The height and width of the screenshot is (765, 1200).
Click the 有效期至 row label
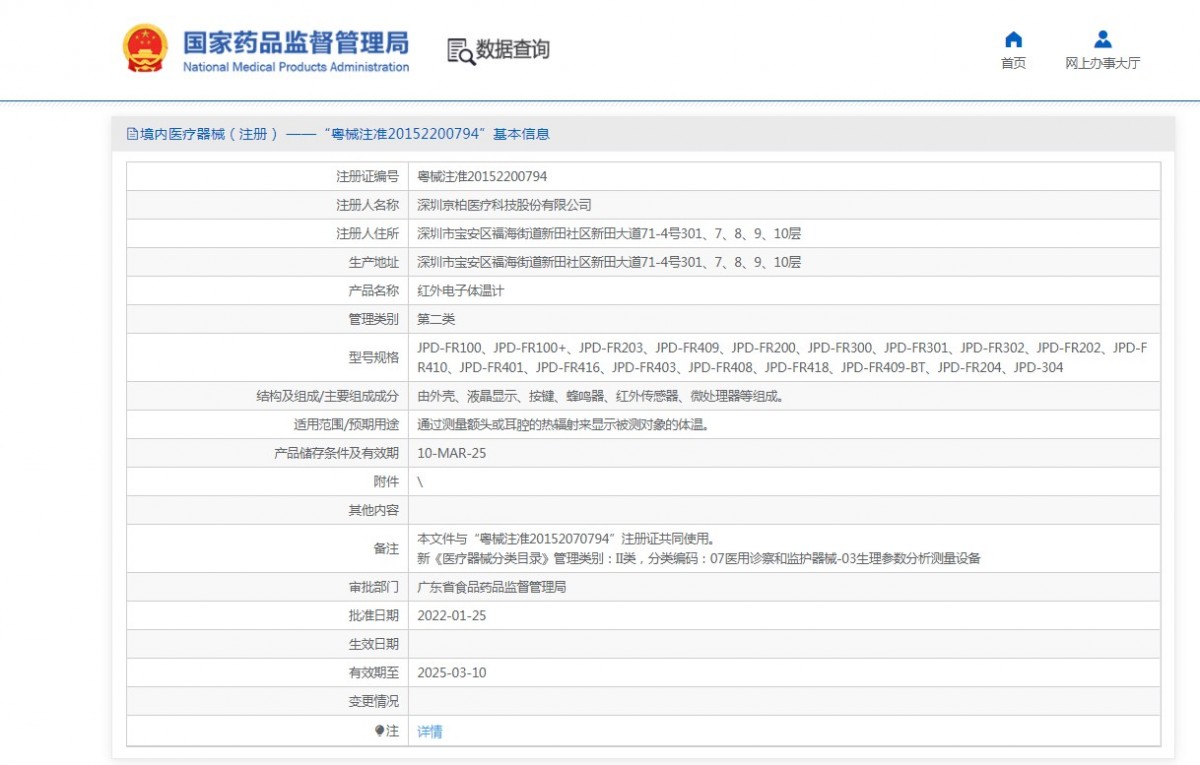pyautogui.click(x=373, y=673)
